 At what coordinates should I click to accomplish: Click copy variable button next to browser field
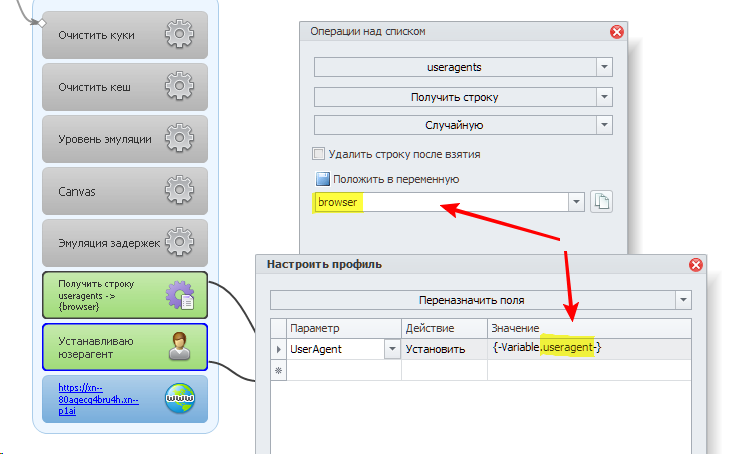point(601,202)
